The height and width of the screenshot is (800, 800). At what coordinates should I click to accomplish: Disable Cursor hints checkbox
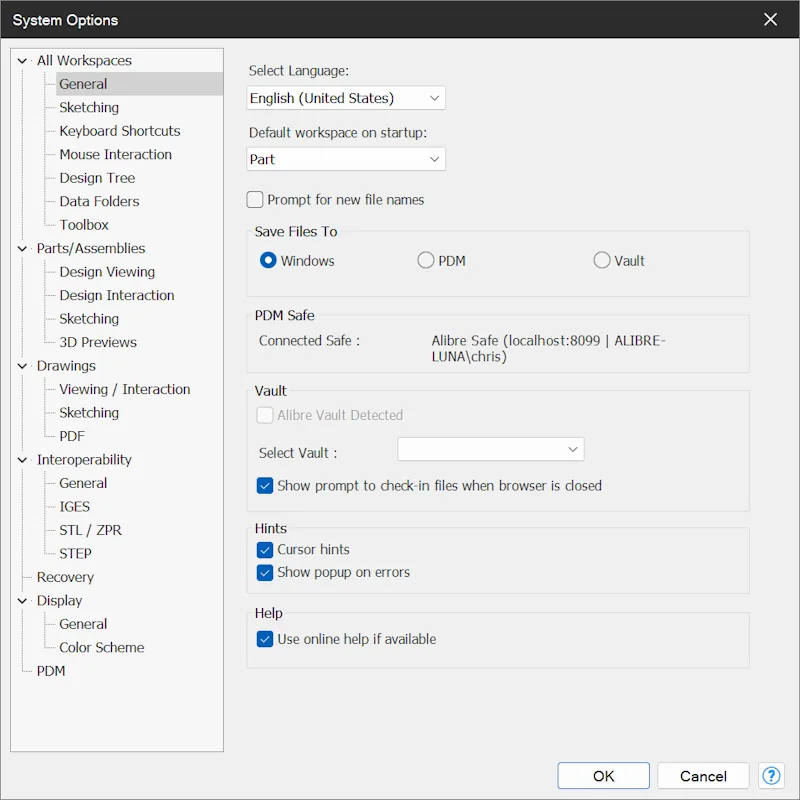click(x=265, y=550)
